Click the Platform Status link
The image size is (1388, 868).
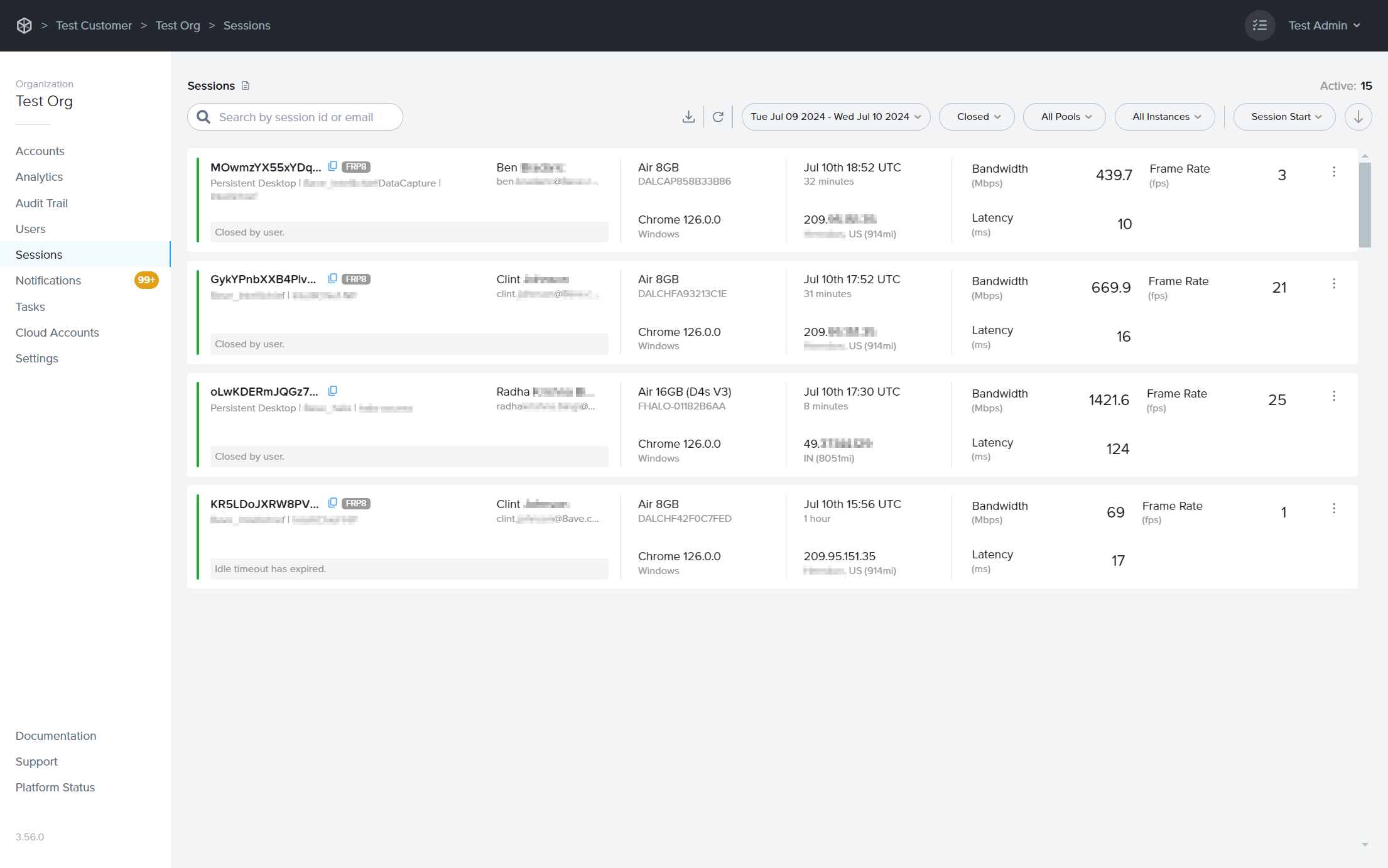[55, 787]
